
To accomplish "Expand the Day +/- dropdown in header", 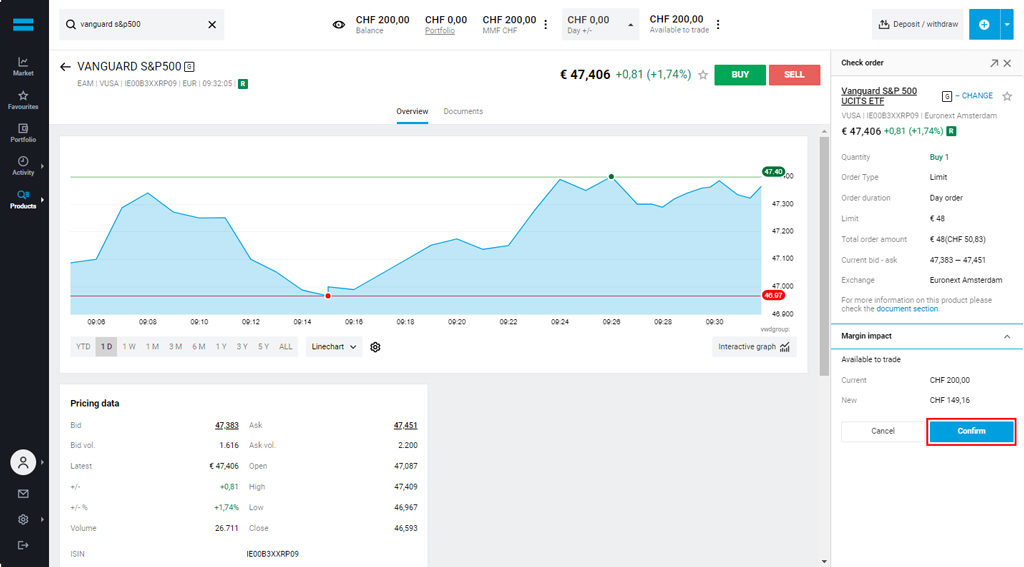I will click(630, 25).
